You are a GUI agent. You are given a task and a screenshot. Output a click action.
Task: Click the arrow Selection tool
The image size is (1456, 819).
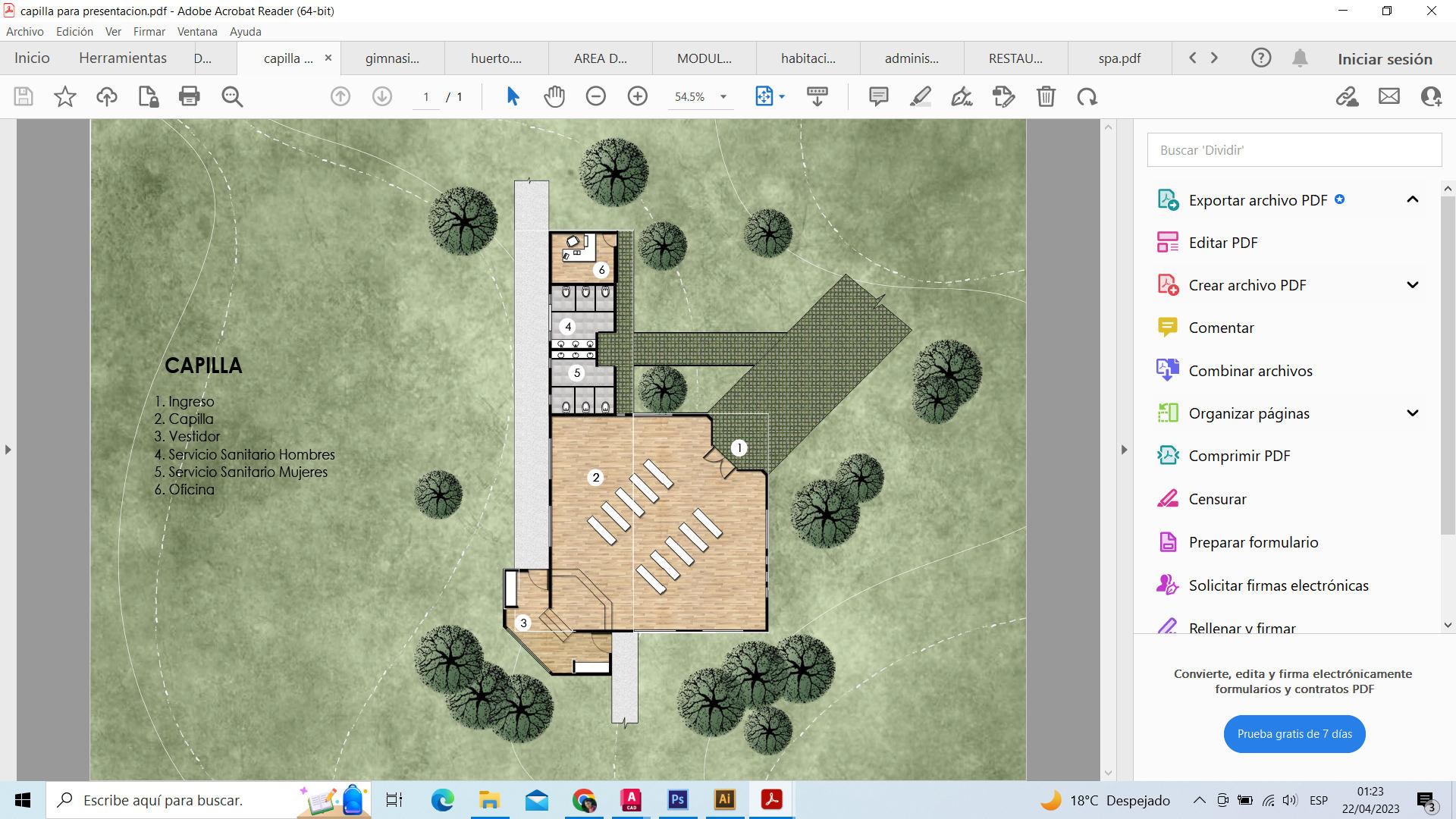[513, 96]
